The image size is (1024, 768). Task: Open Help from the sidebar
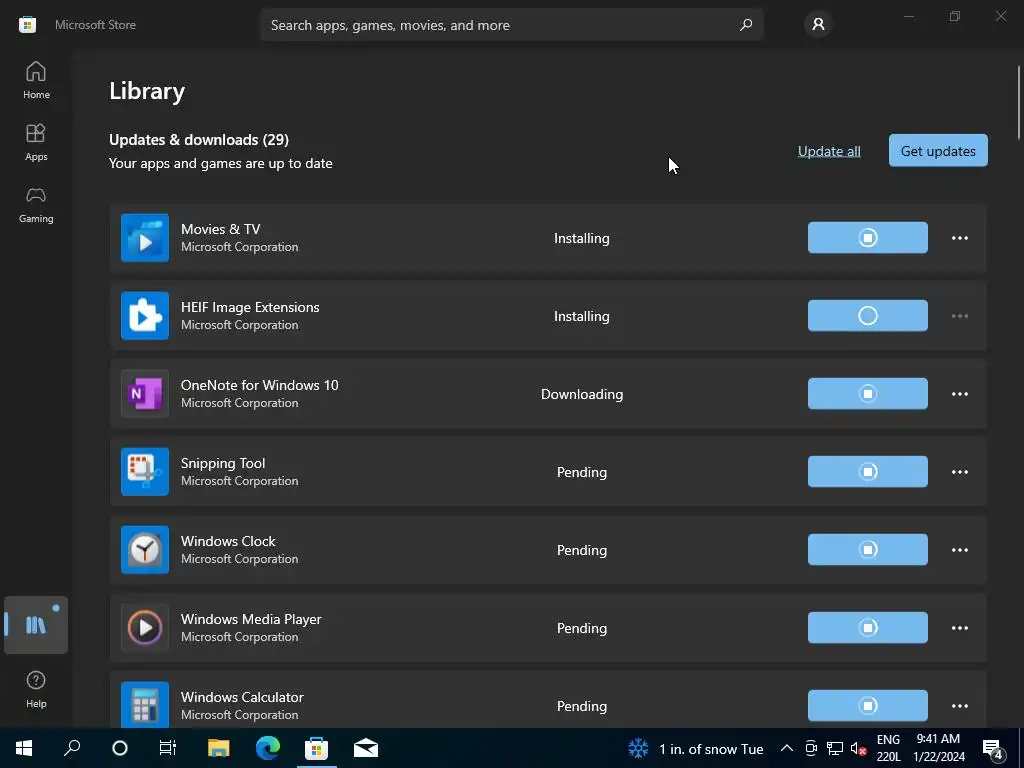(36, 689)
